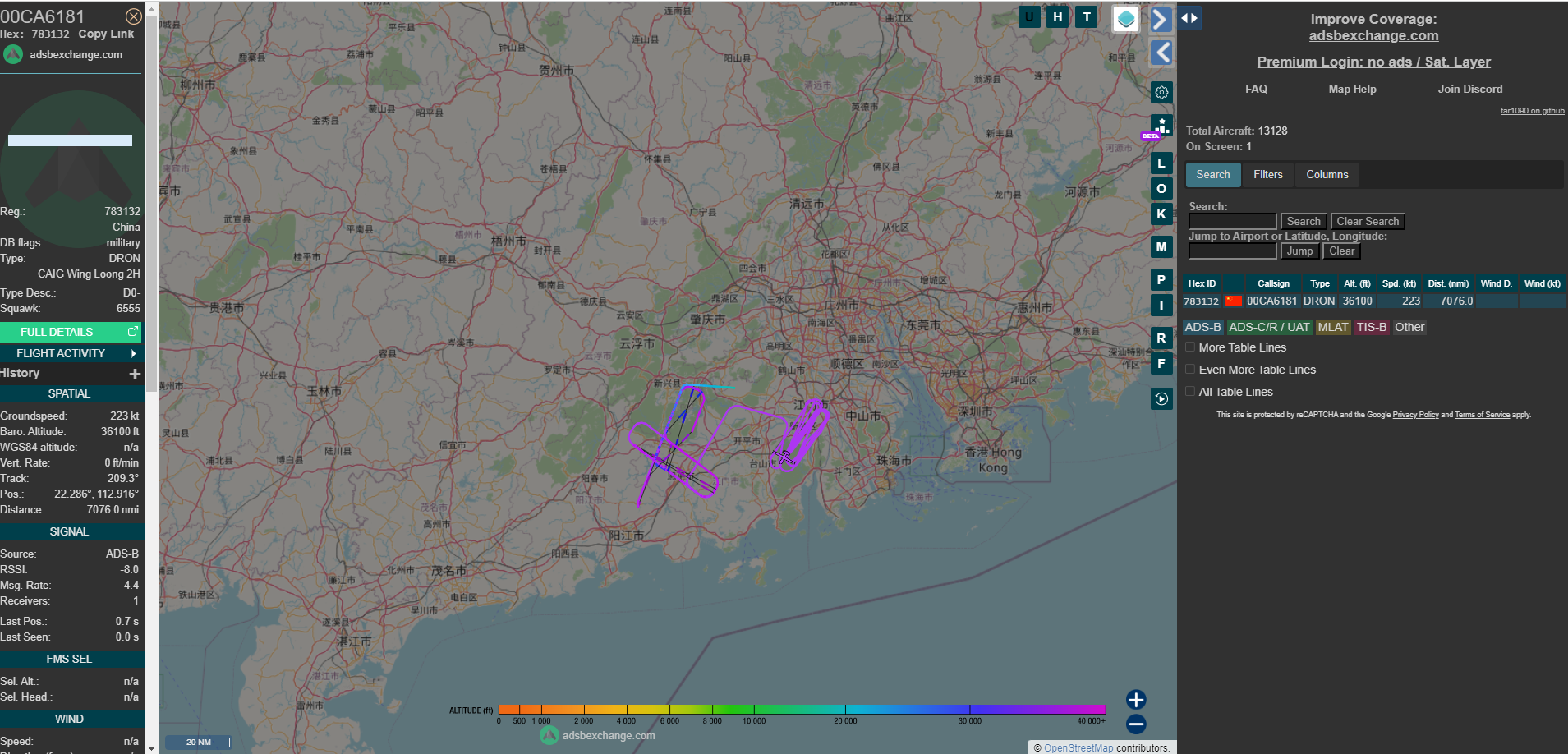The width and height of the screenshot is (1568, 754).
Task: Click the H map toggle button
Action: point(1058,16)
